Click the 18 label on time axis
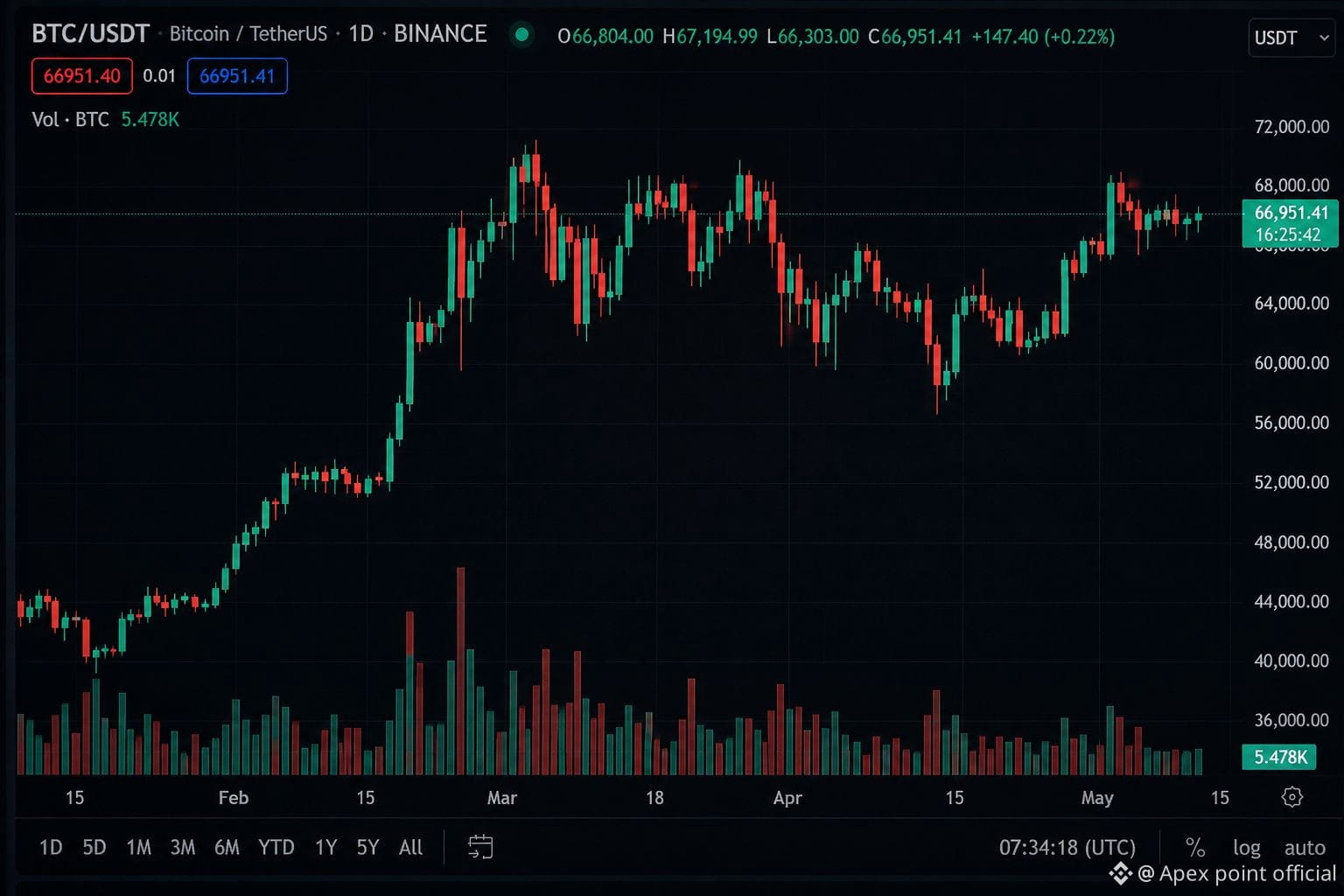 (654, 798)
